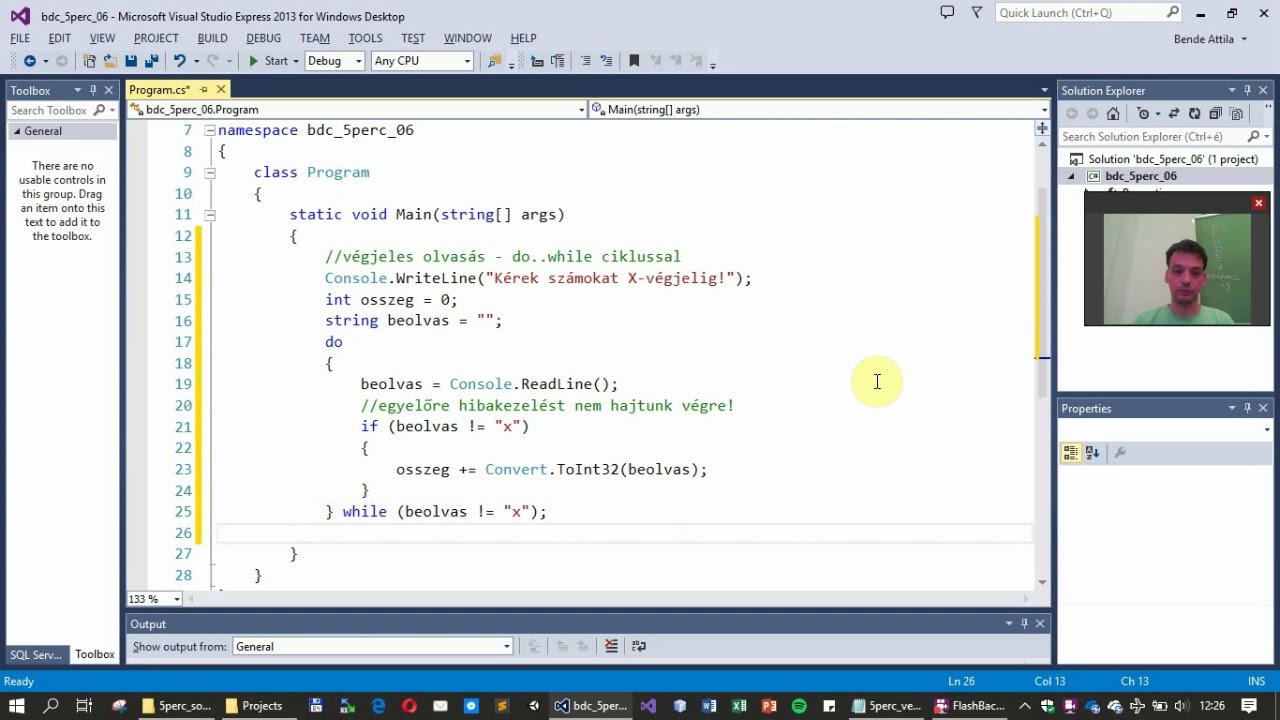Open the DEBUG menu
The height and width of the screenshot is (720, 1280).
tap(263, 38)
